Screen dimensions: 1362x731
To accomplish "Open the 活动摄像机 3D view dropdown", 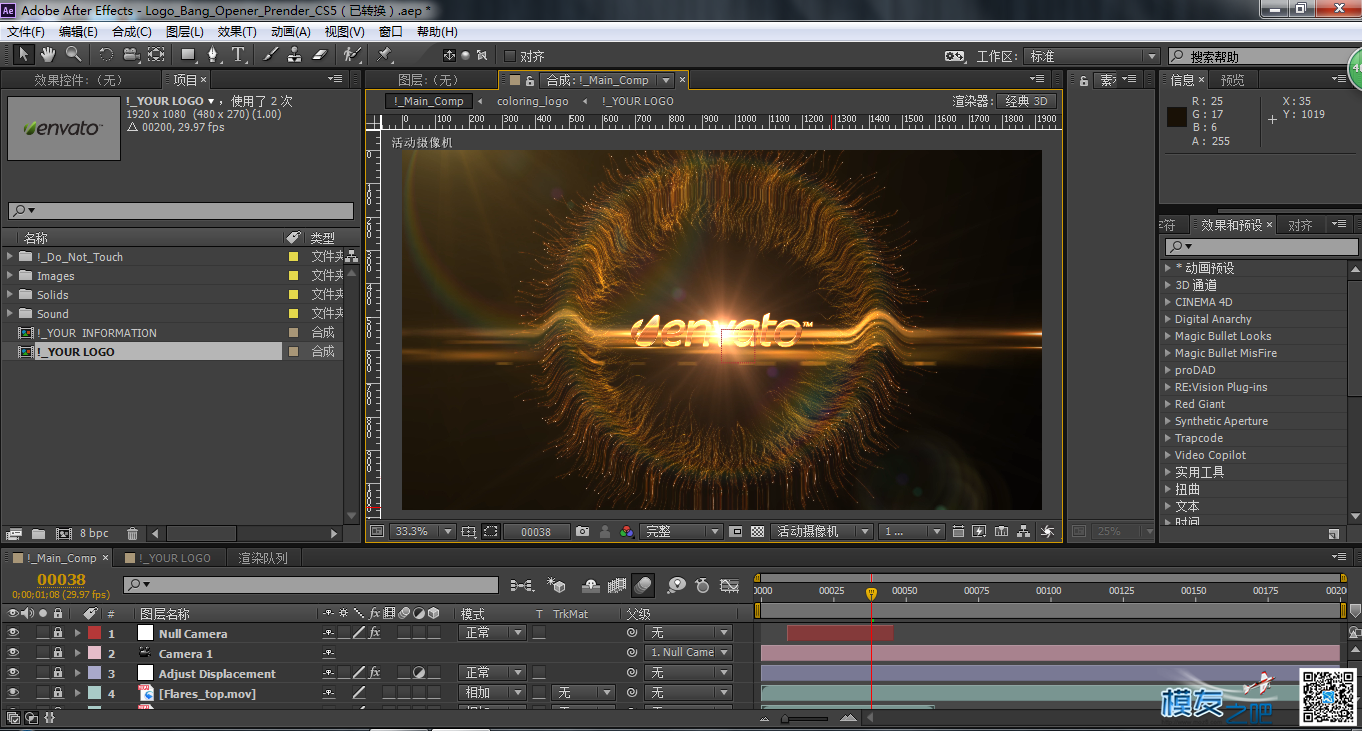I will pyautogui.click(x=821, y=532).
